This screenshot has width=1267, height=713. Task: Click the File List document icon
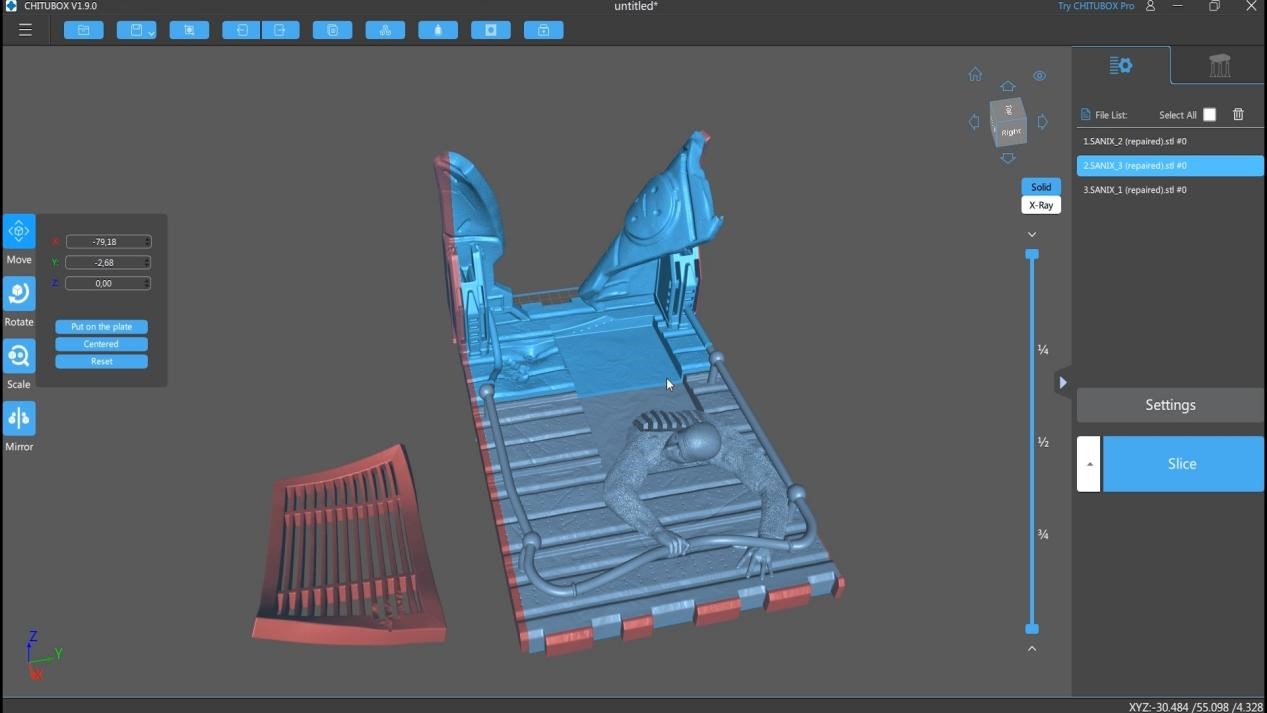click(1086, 115)
